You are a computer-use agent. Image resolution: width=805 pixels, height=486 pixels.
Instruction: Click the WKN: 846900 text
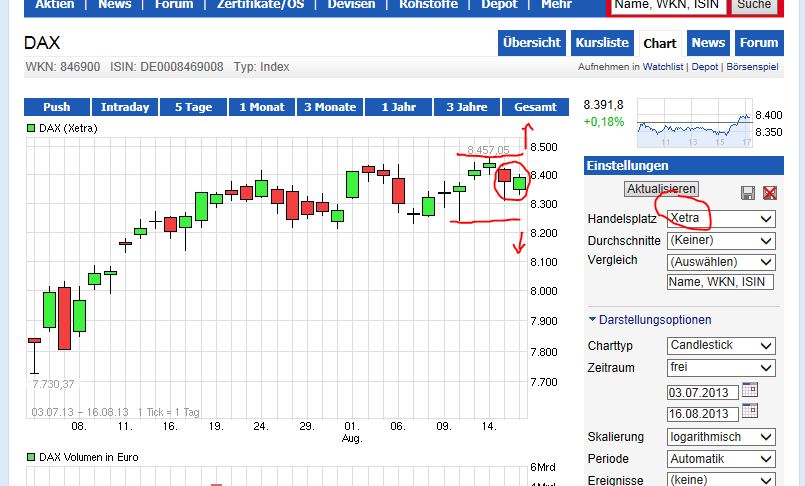pyautogui.click(x=63, y=67)
